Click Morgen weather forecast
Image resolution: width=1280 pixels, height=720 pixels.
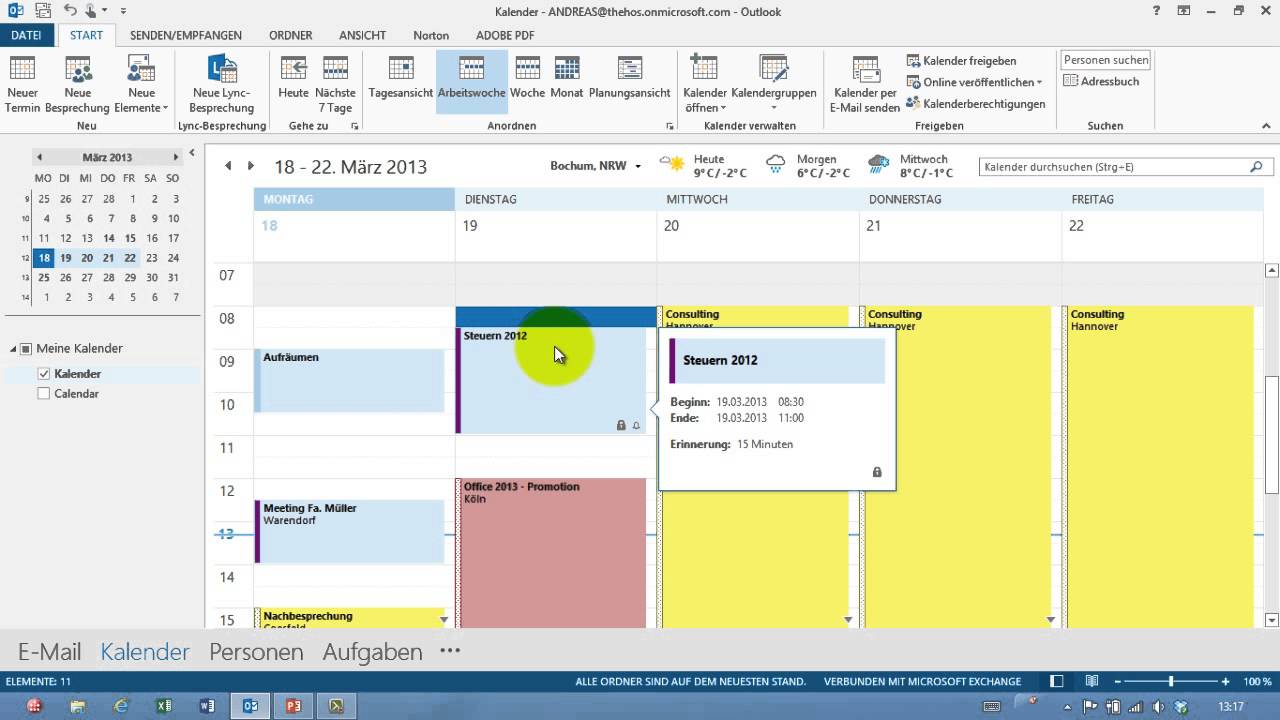tap(808, 165)
